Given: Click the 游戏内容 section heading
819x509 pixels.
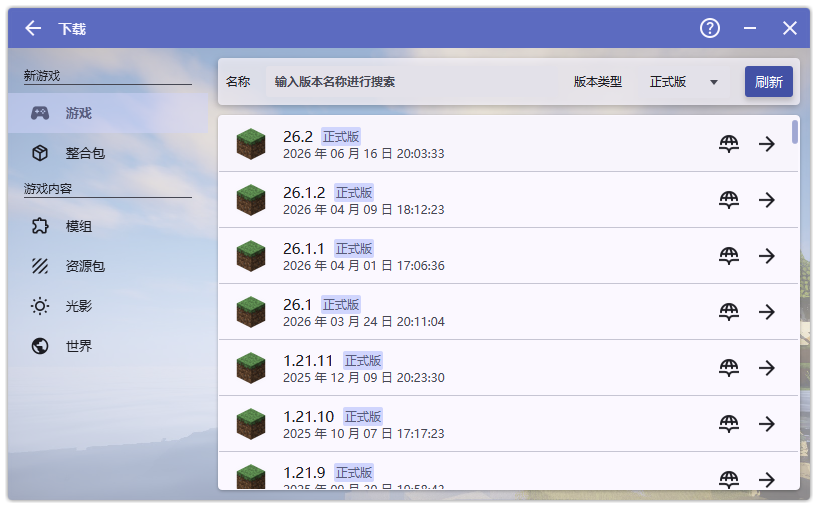Looking at the screenshot, I should click(48, 189).
